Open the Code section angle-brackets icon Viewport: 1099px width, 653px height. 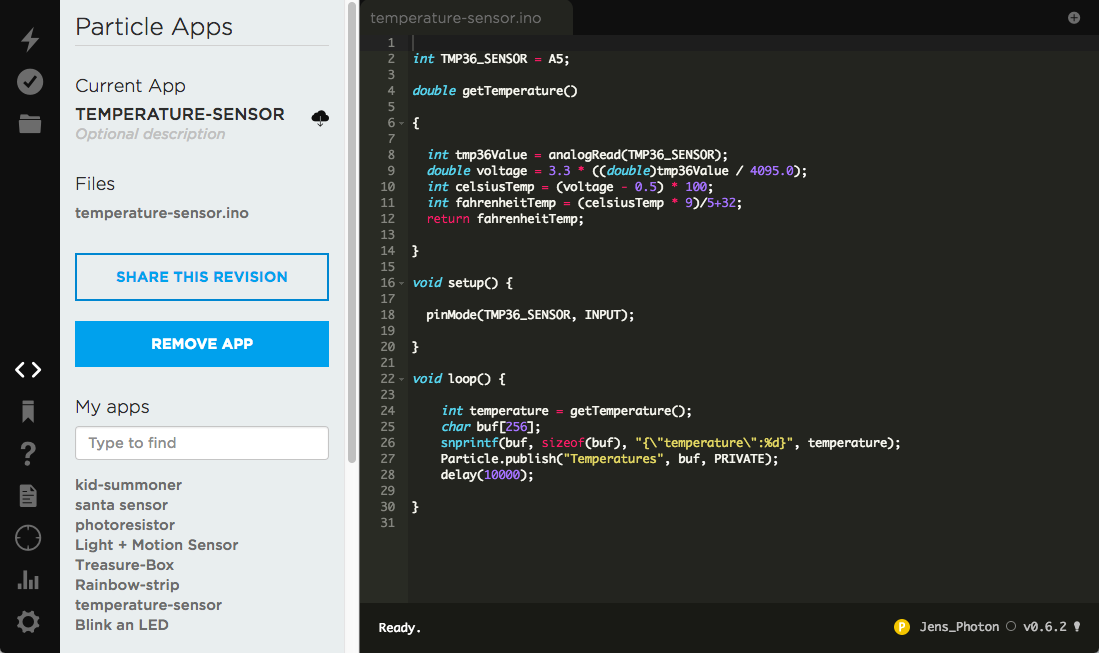[x=29, y=369]
